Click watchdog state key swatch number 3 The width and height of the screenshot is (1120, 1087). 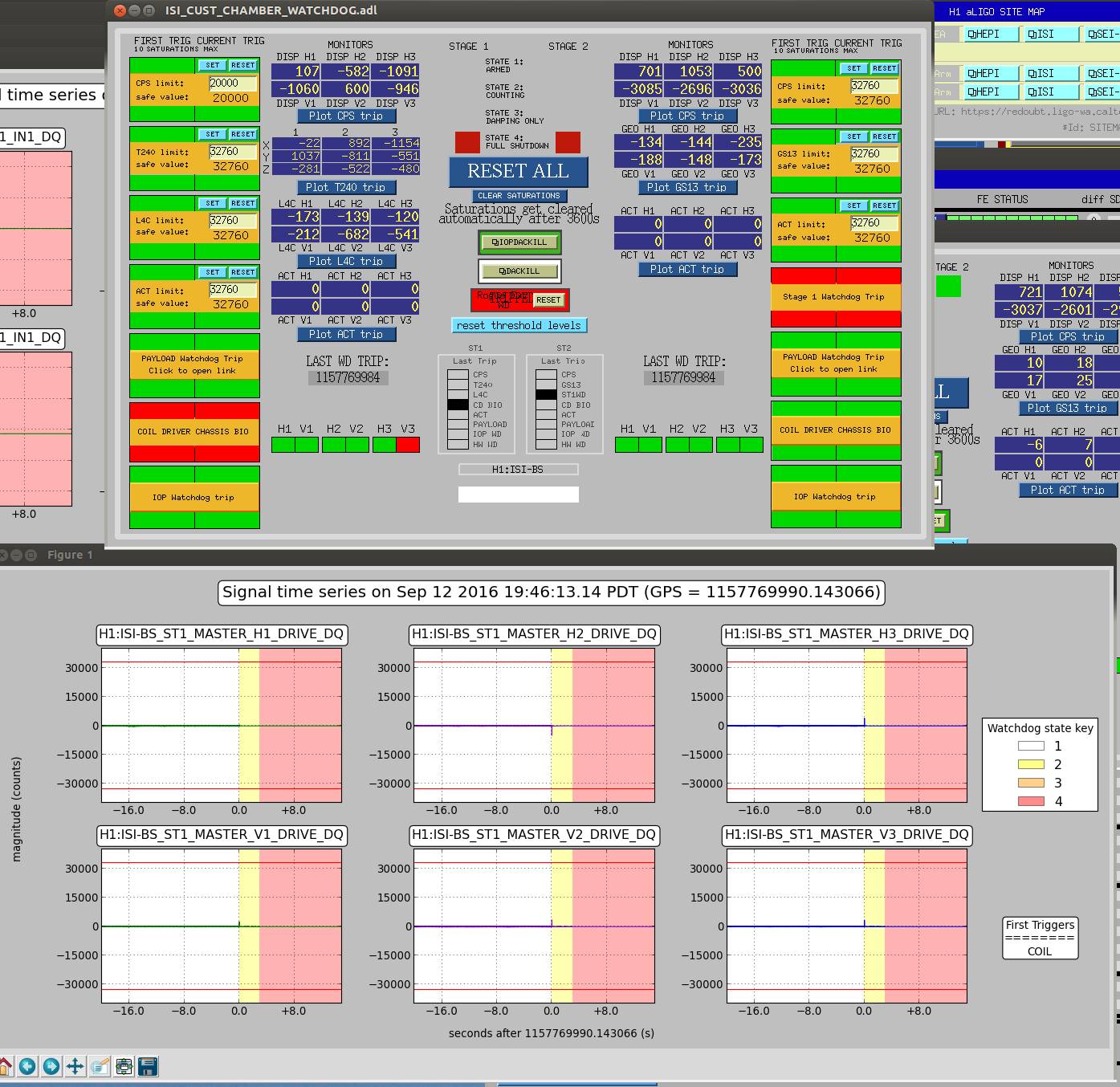point(1031,783)
